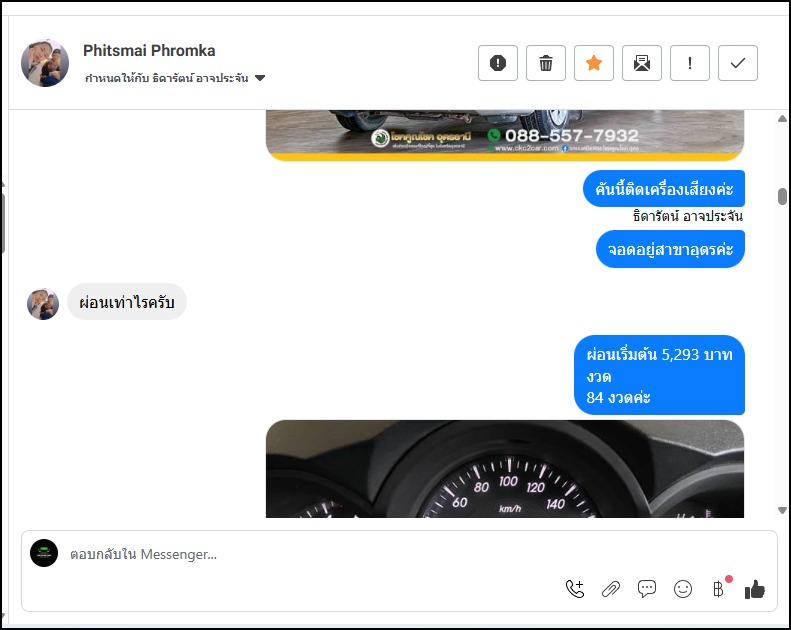Screen dimensions: 791x630
Task: Open the emoji picker smiley icon
Action: 683,589
